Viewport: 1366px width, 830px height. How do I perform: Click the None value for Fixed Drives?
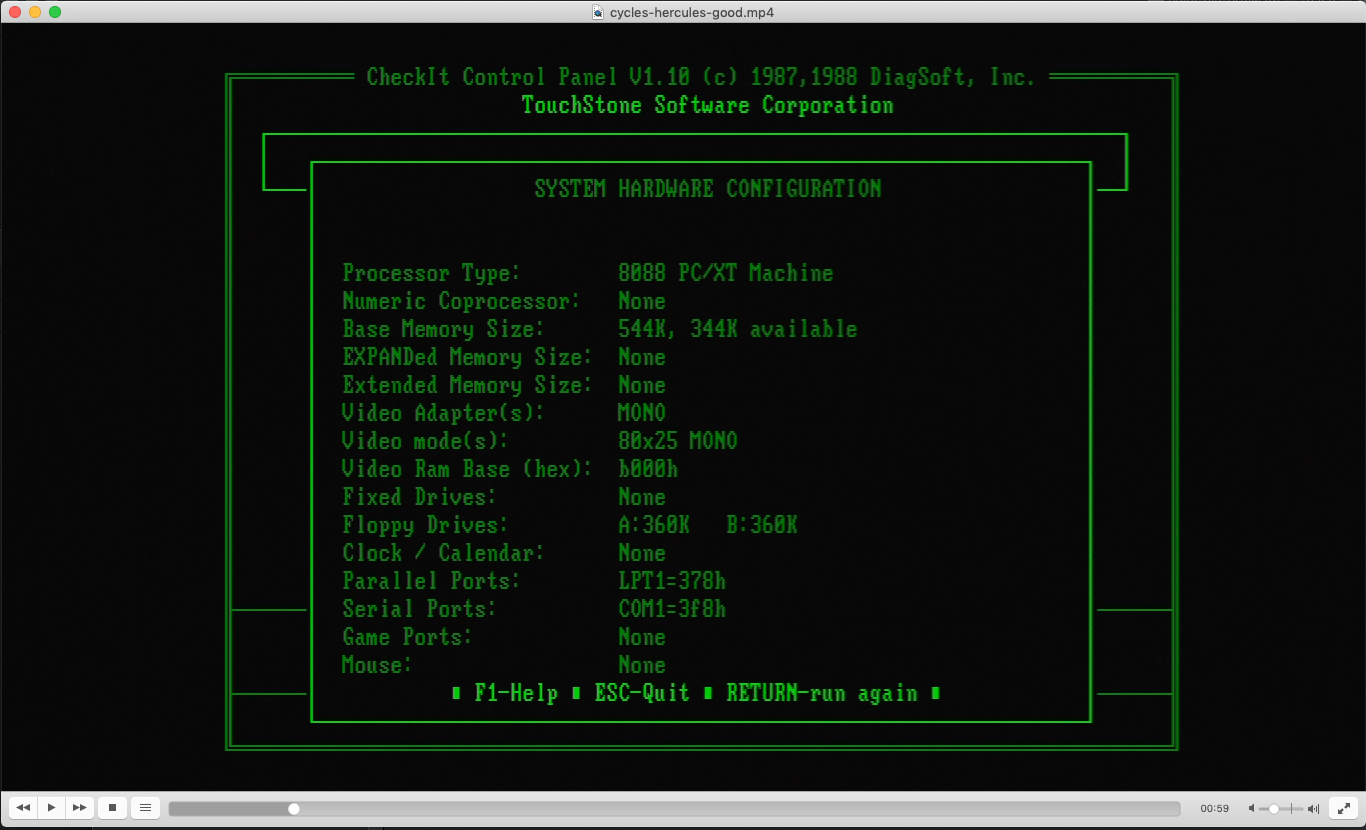(x=642, y=497)
